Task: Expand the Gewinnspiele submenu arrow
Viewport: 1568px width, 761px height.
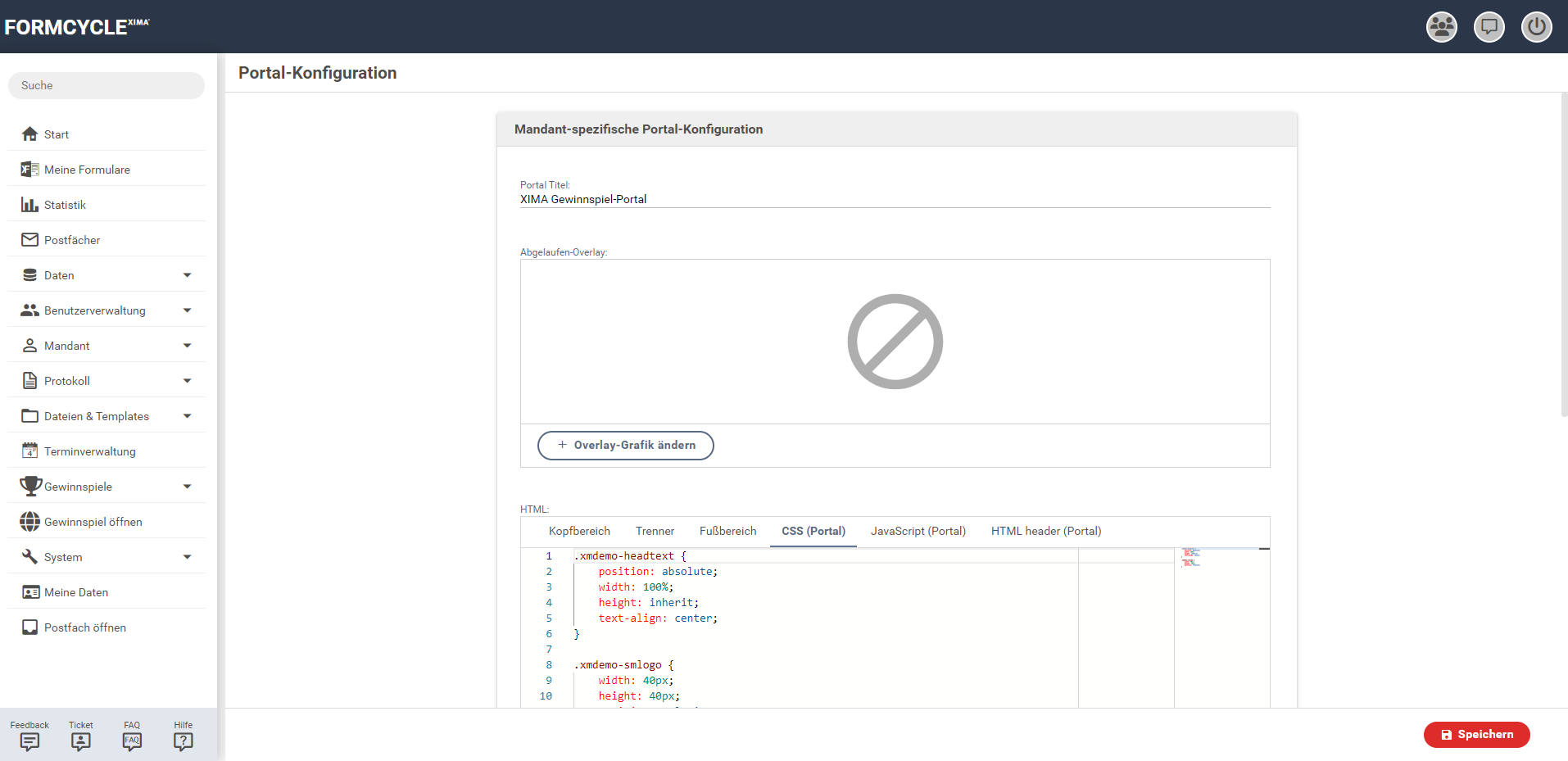Action: tap(187, 487)
